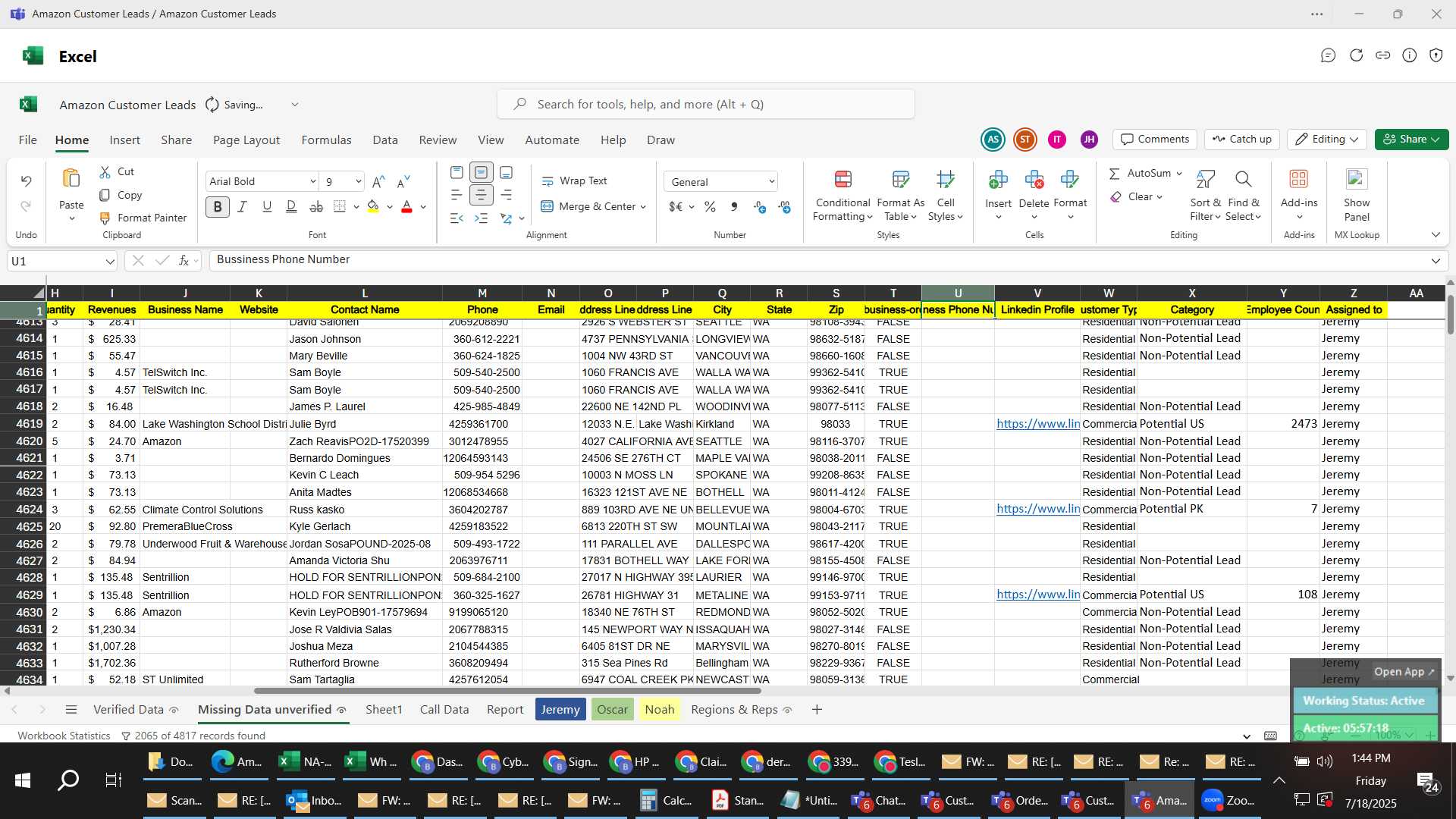The height and width of the screenshot is (819, 1456).
Task: Expand the General number format dropdown
Action: click(x=771, y=181)
